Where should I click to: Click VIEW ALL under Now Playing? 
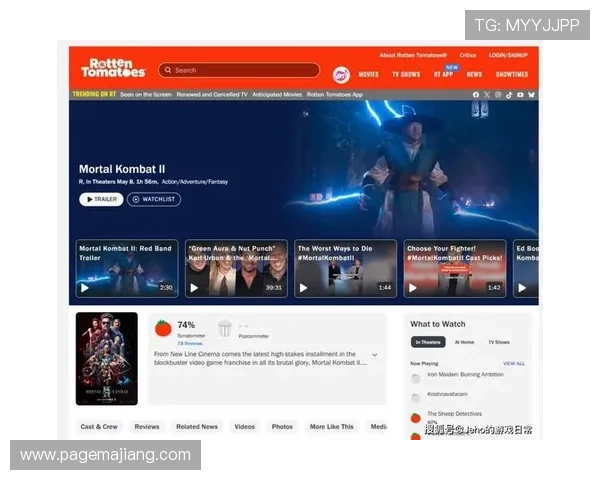tap(514, 364)
